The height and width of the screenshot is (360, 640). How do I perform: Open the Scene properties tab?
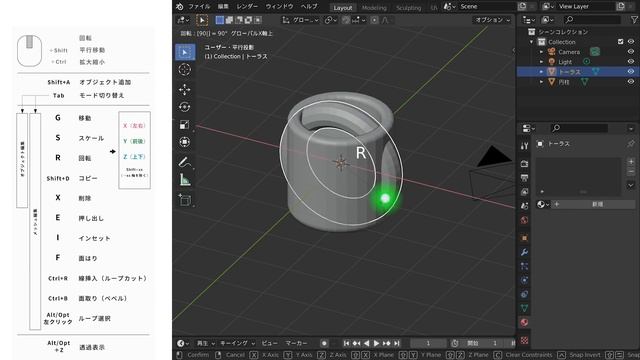[x=524, y=206]
